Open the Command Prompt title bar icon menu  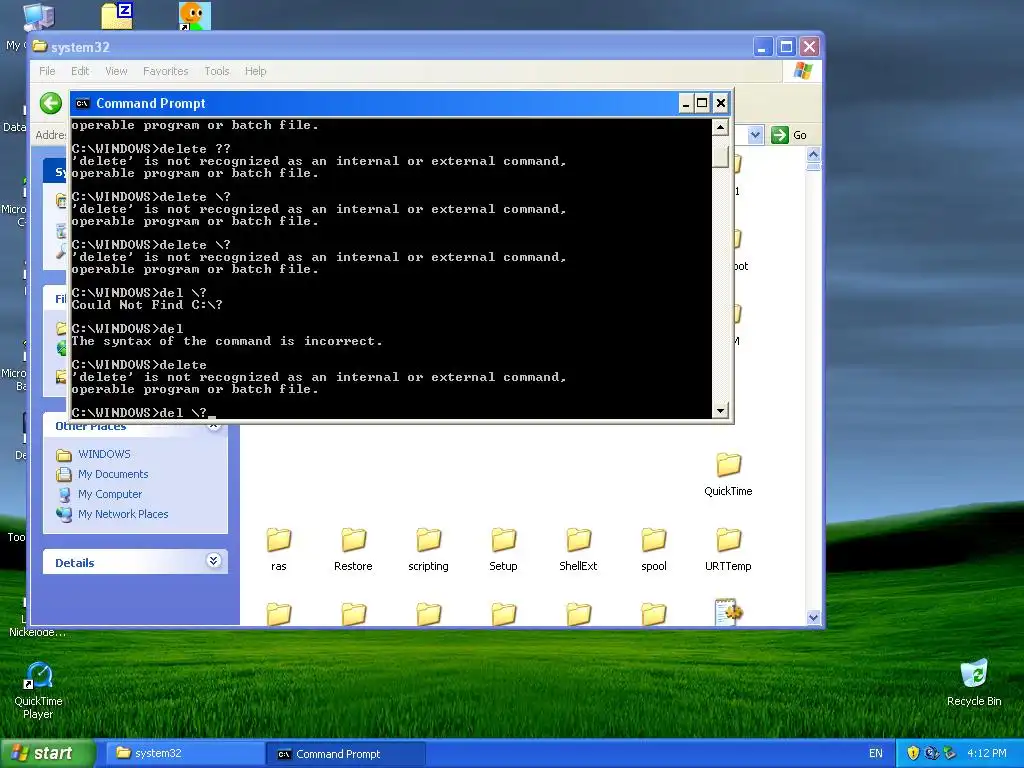point(82,103)
